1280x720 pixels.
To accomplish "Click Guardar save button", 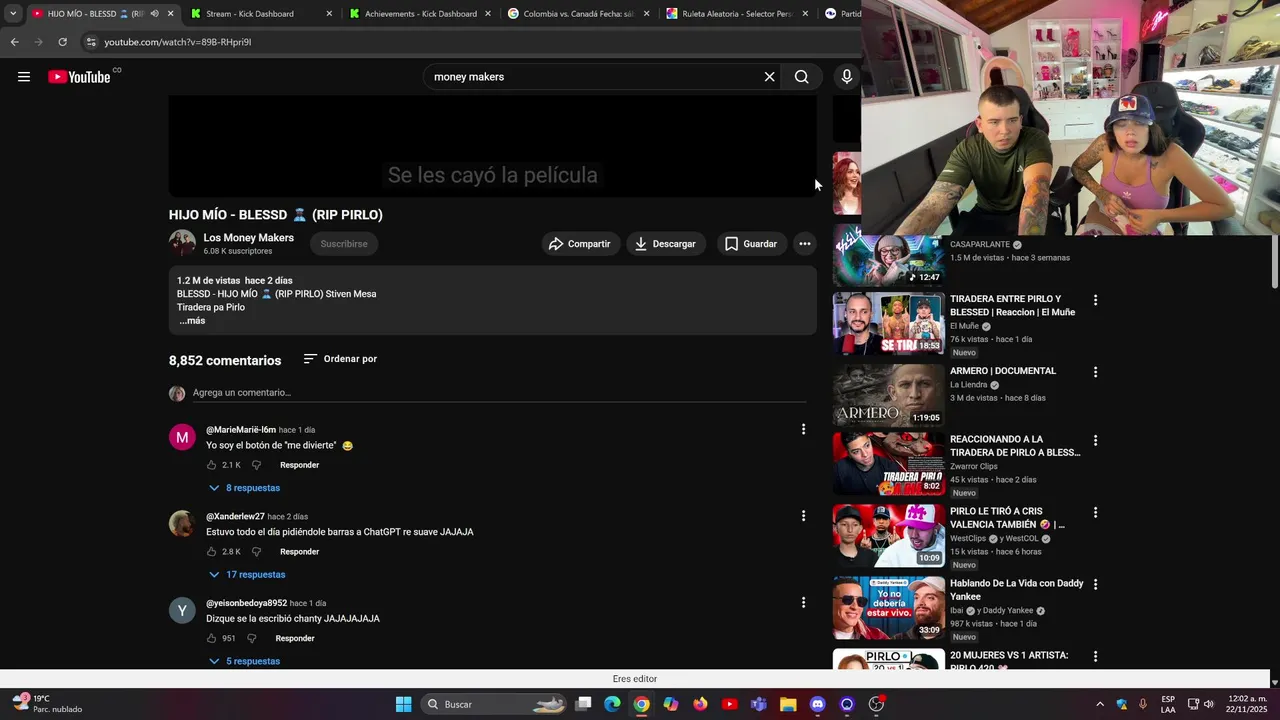I will point(751,244).
